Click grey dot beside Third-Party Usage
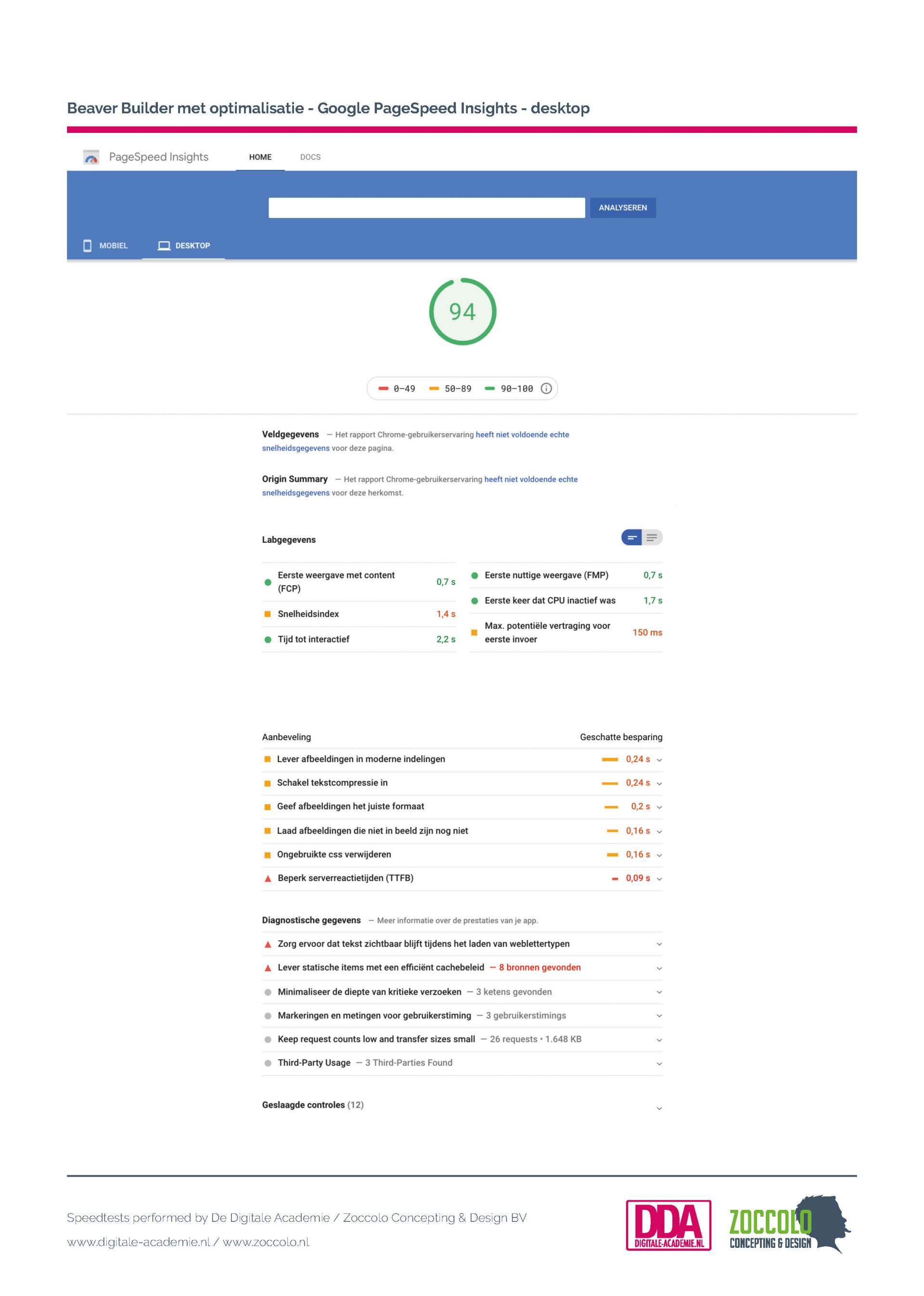924x1296 pixels. pyautogui.click(x=268, y=1063)
